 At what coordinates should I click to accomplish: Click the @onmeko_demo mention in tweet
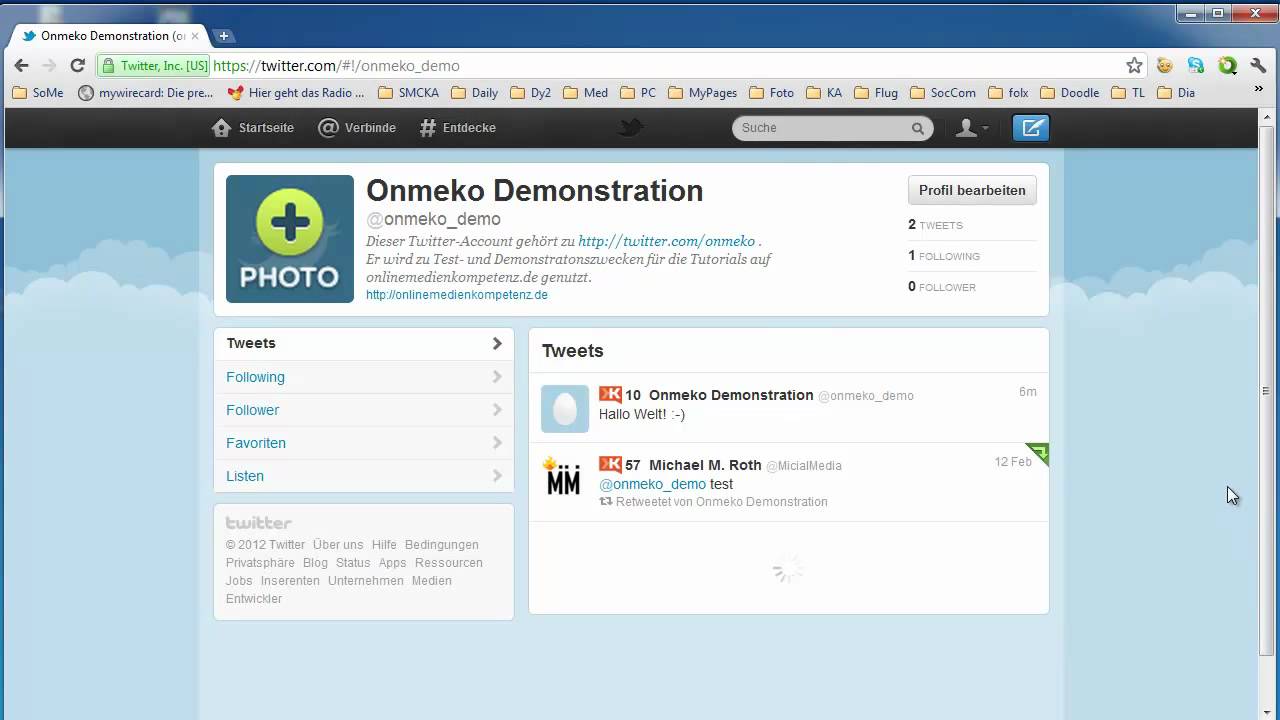point(652,484)
